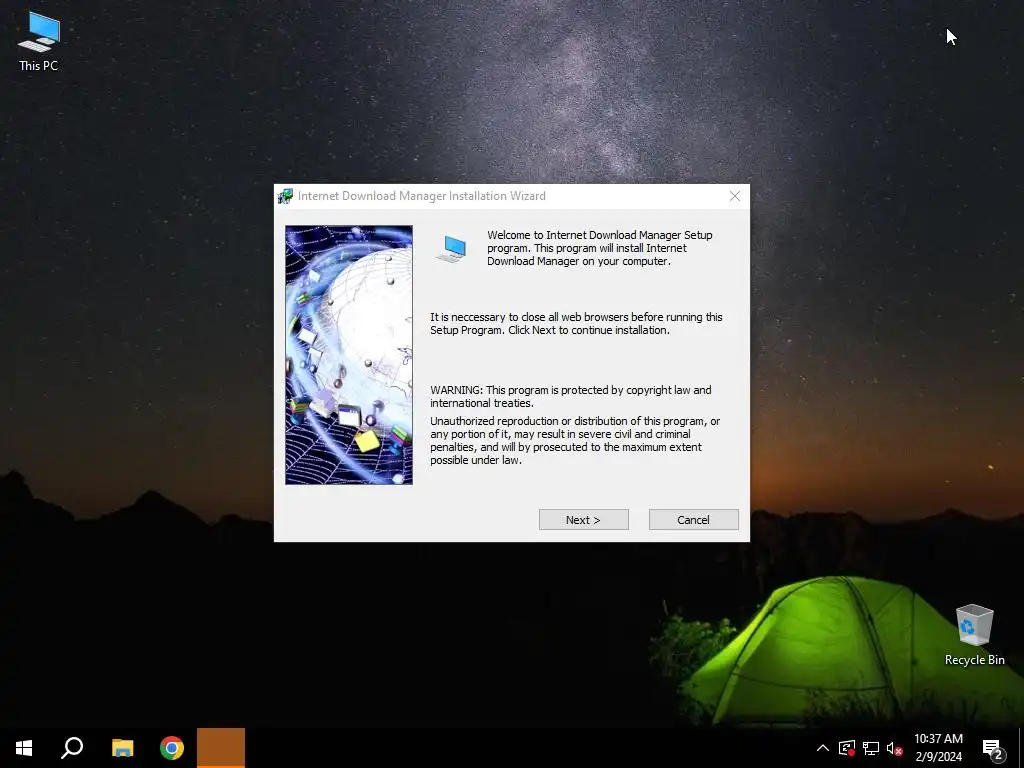Image resolution: width=1024 pixels, height=768 pixels.
Task: Open notification center with 2 notifications
Action: pyautogui.click(x=993, y=748)
